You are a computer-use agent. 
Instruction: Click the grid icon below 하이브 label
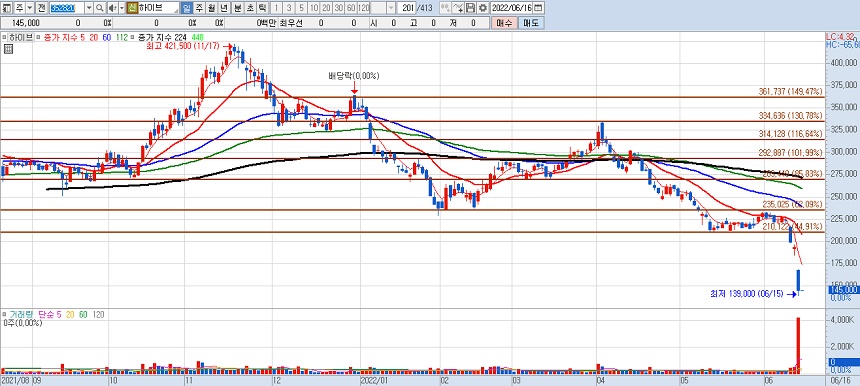8,49
